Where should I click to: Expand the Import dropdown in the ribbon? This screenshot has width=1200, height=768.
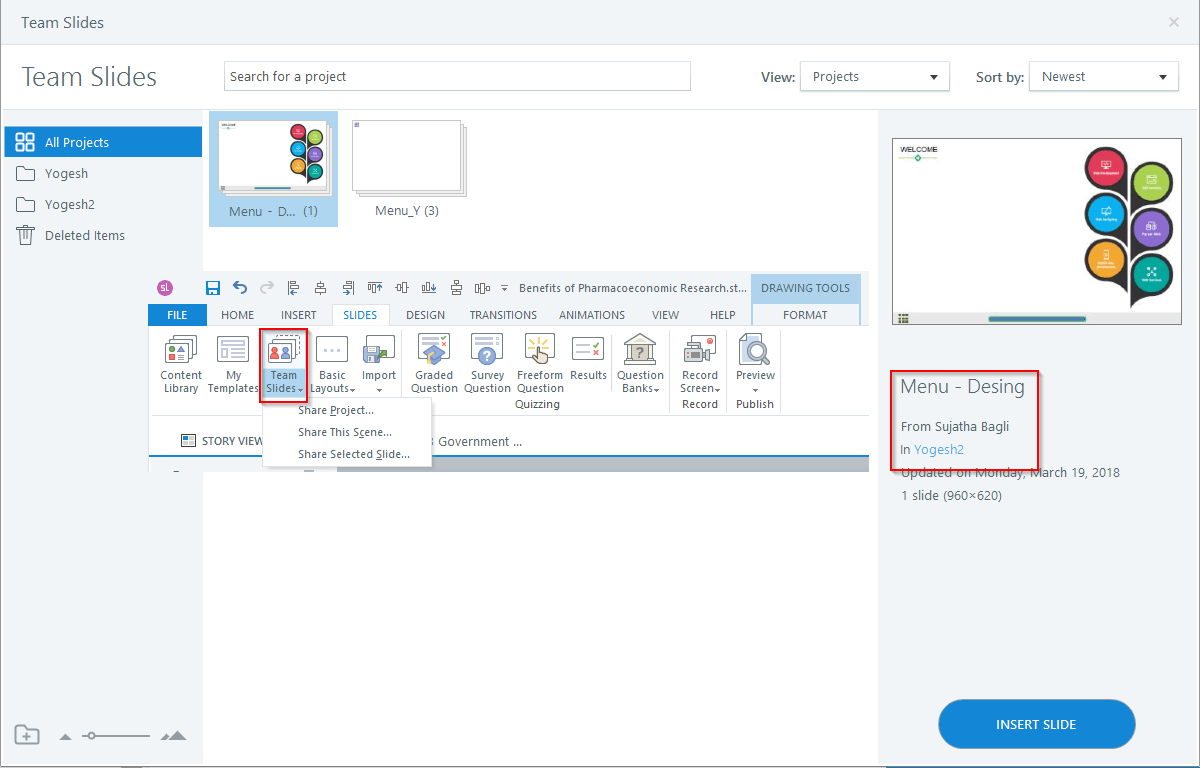[x=379, y=364]
